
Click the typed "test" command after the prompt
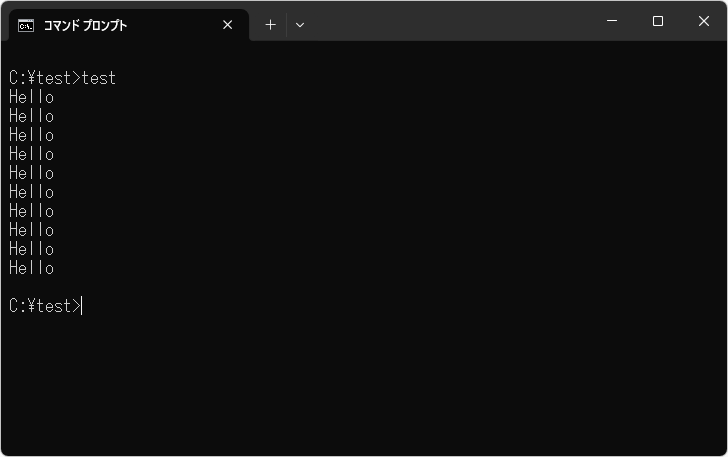click(x=99, y=78)
